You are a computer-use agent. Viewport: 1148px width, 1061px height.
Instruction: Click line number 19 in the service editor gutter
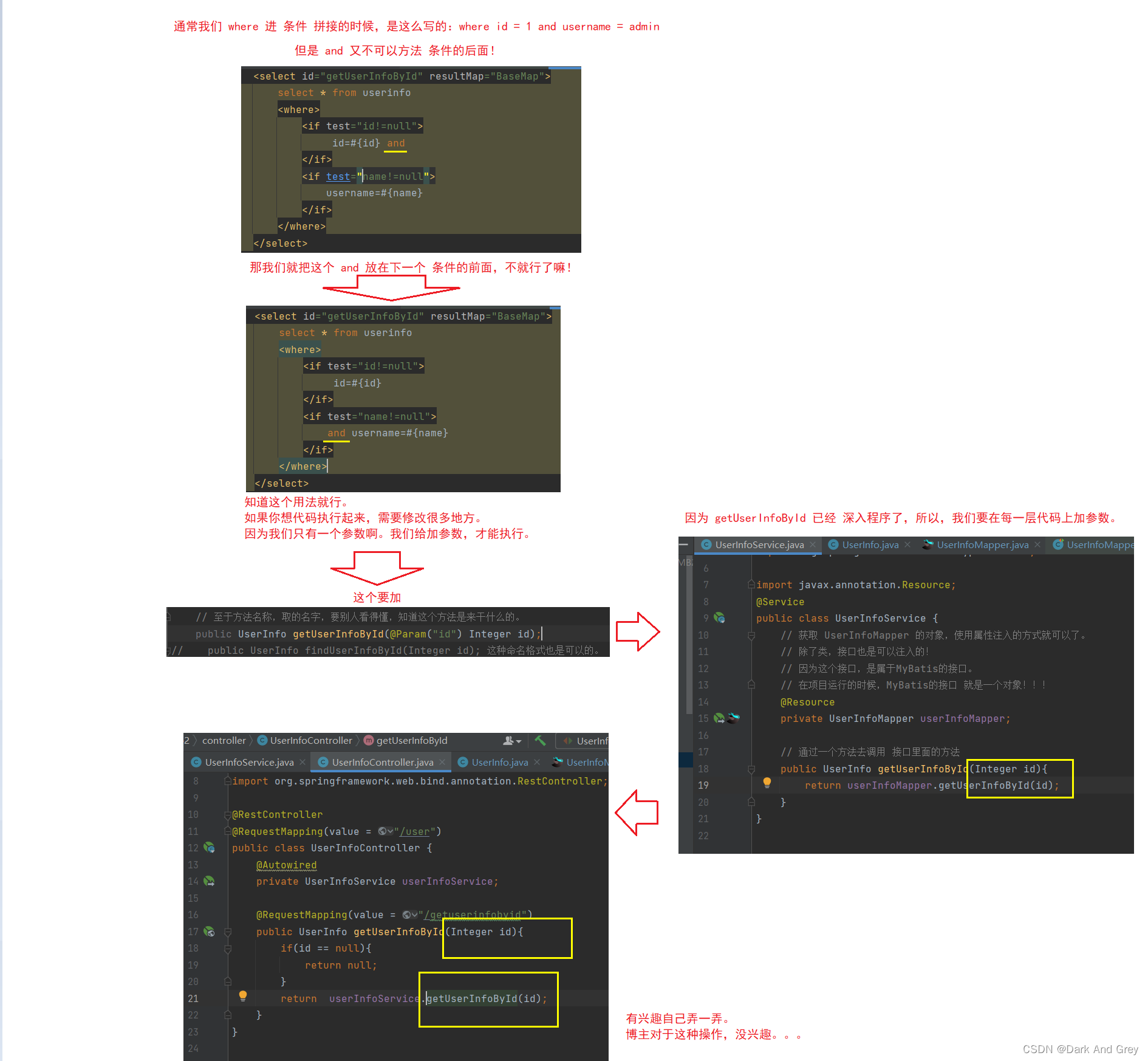[x=703, y=785]
